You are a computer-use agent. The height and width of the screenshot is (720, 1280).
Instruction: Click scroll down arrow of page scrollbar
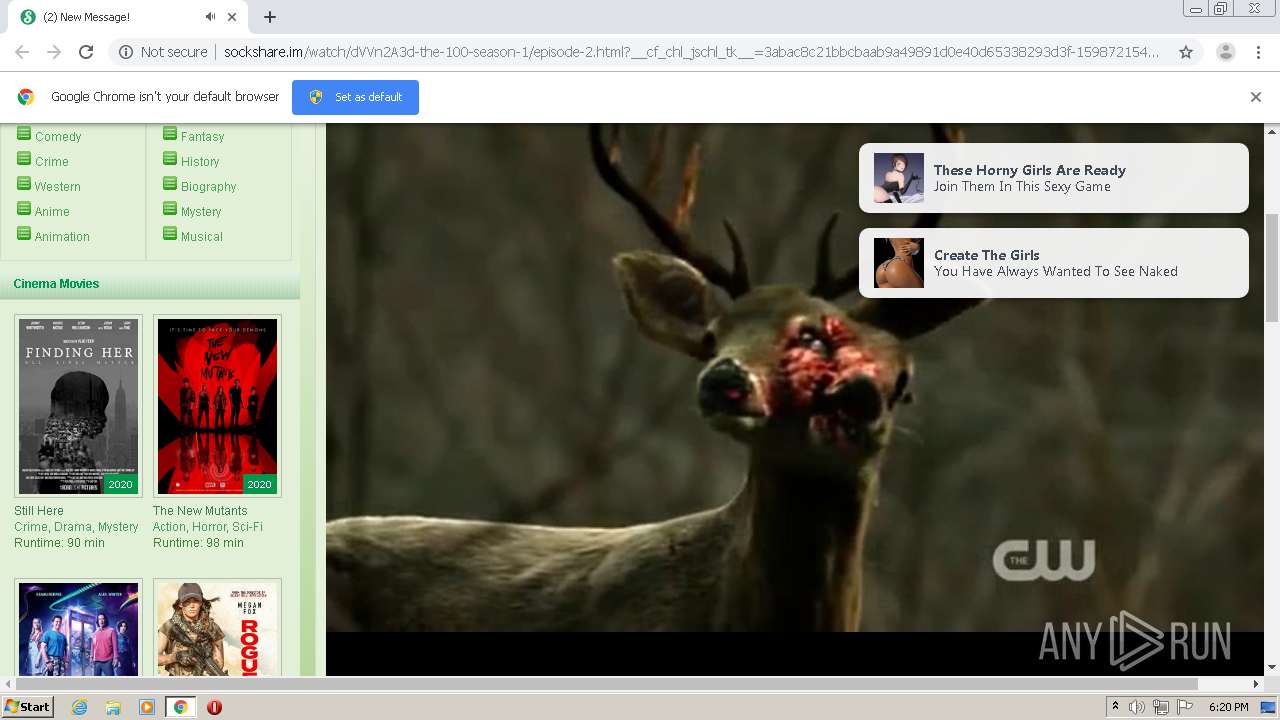(1272, 668)
